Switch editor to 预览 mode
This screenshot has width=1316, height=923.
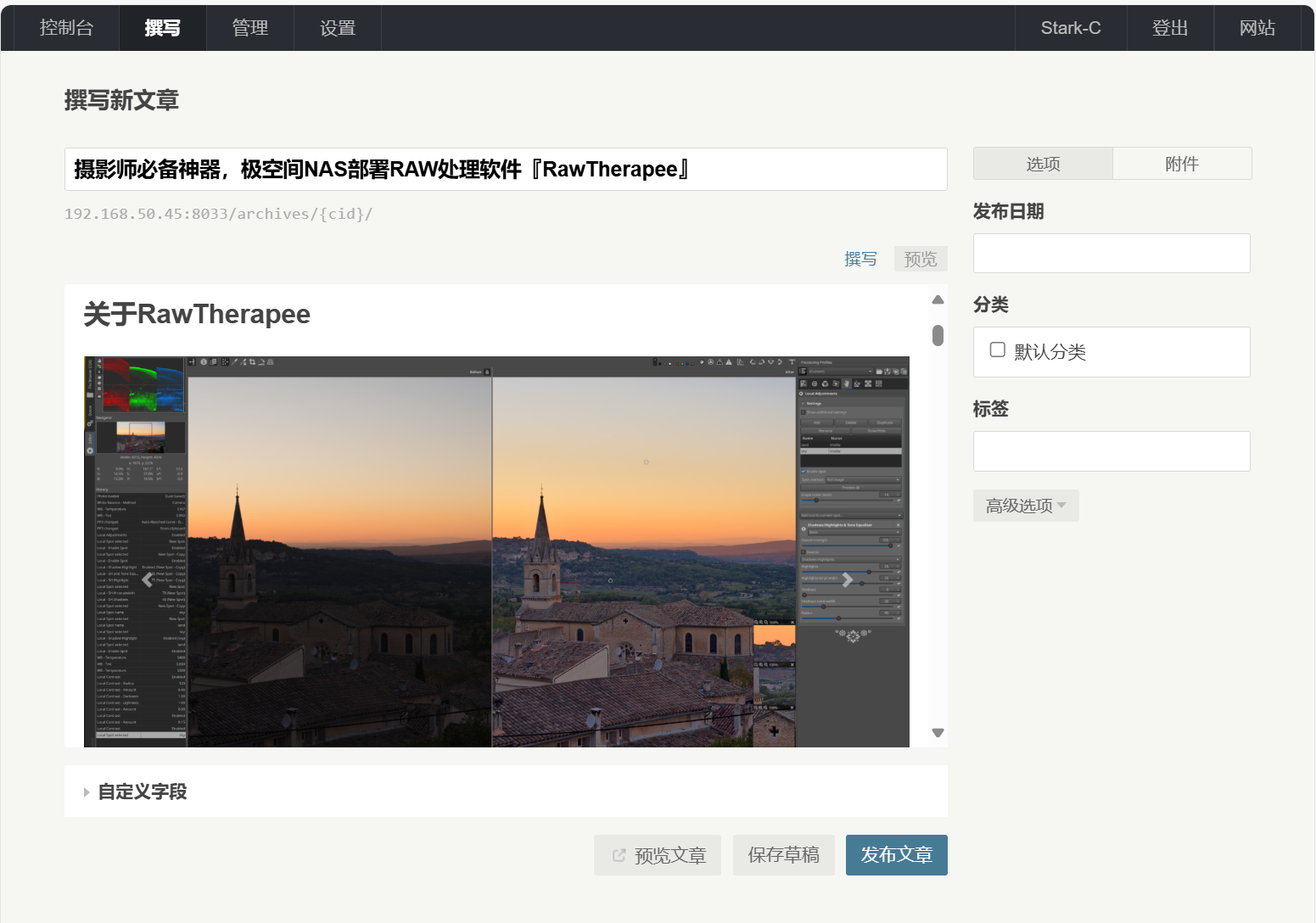pos(921,259)
